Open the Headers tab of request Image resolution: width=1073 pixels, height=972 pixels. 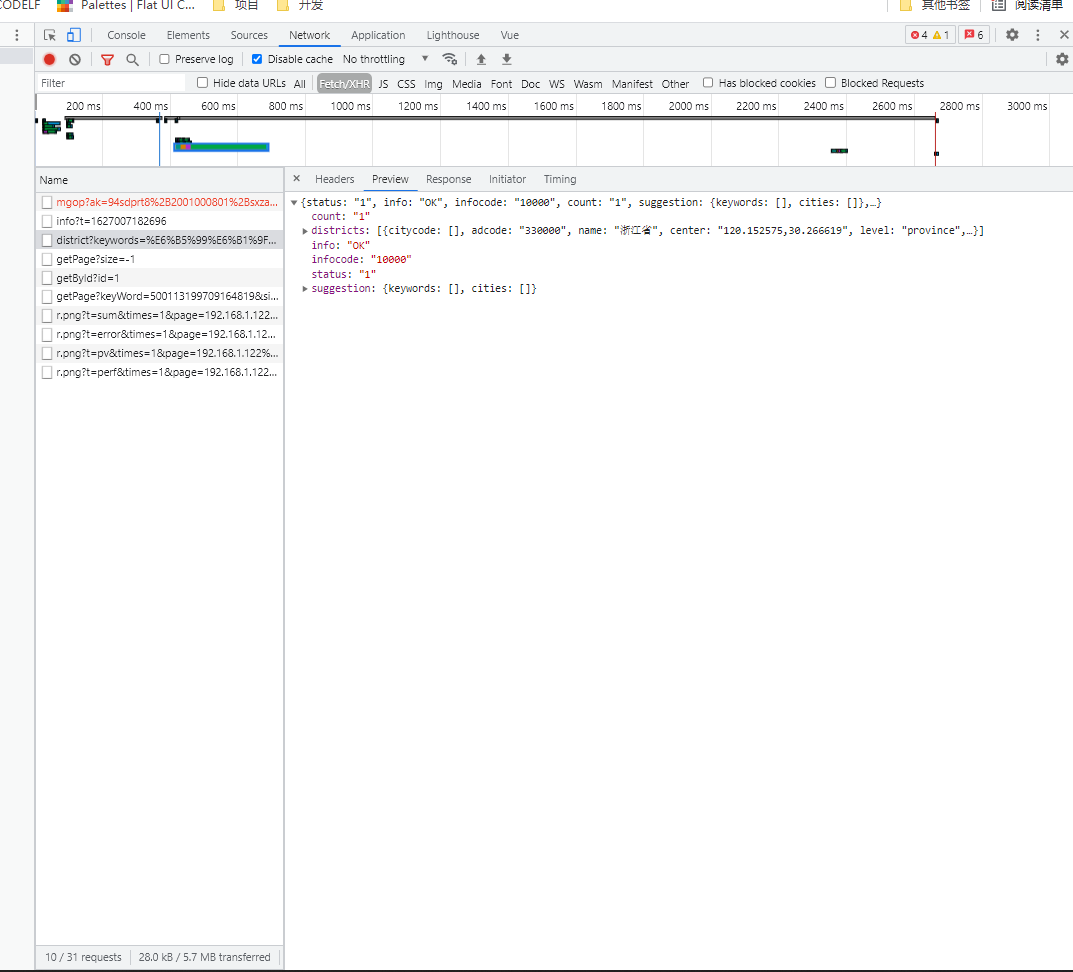[335, 179]
